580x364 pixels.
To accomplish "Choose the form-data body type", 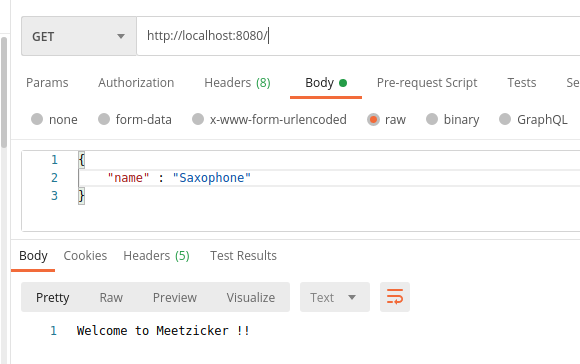I will (104, 119).
